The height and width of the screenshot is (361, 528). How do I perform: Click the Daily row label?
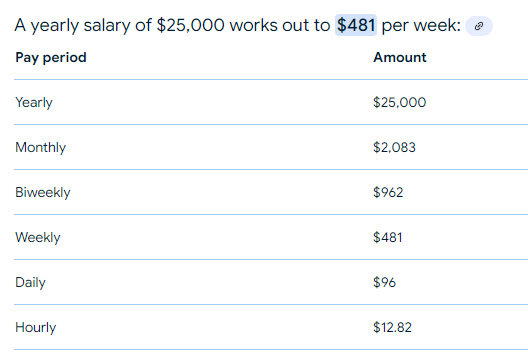tap(30, 283)
